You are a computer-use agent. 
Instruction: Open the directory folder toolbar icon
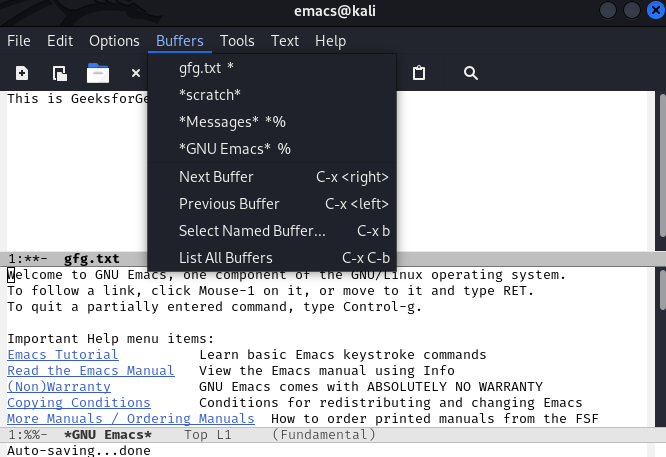click(x=98, y=73)
